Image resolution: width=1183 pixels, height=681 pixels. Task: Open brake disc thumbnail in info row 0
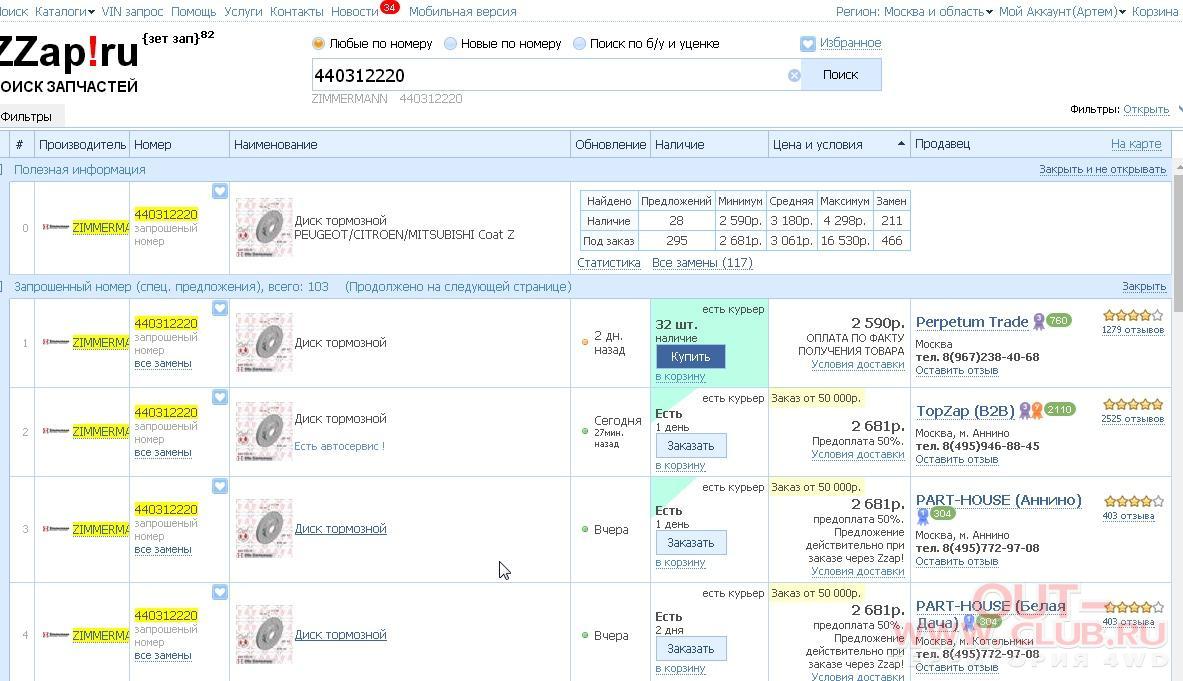pyautogui.click(x=264, y=227)
